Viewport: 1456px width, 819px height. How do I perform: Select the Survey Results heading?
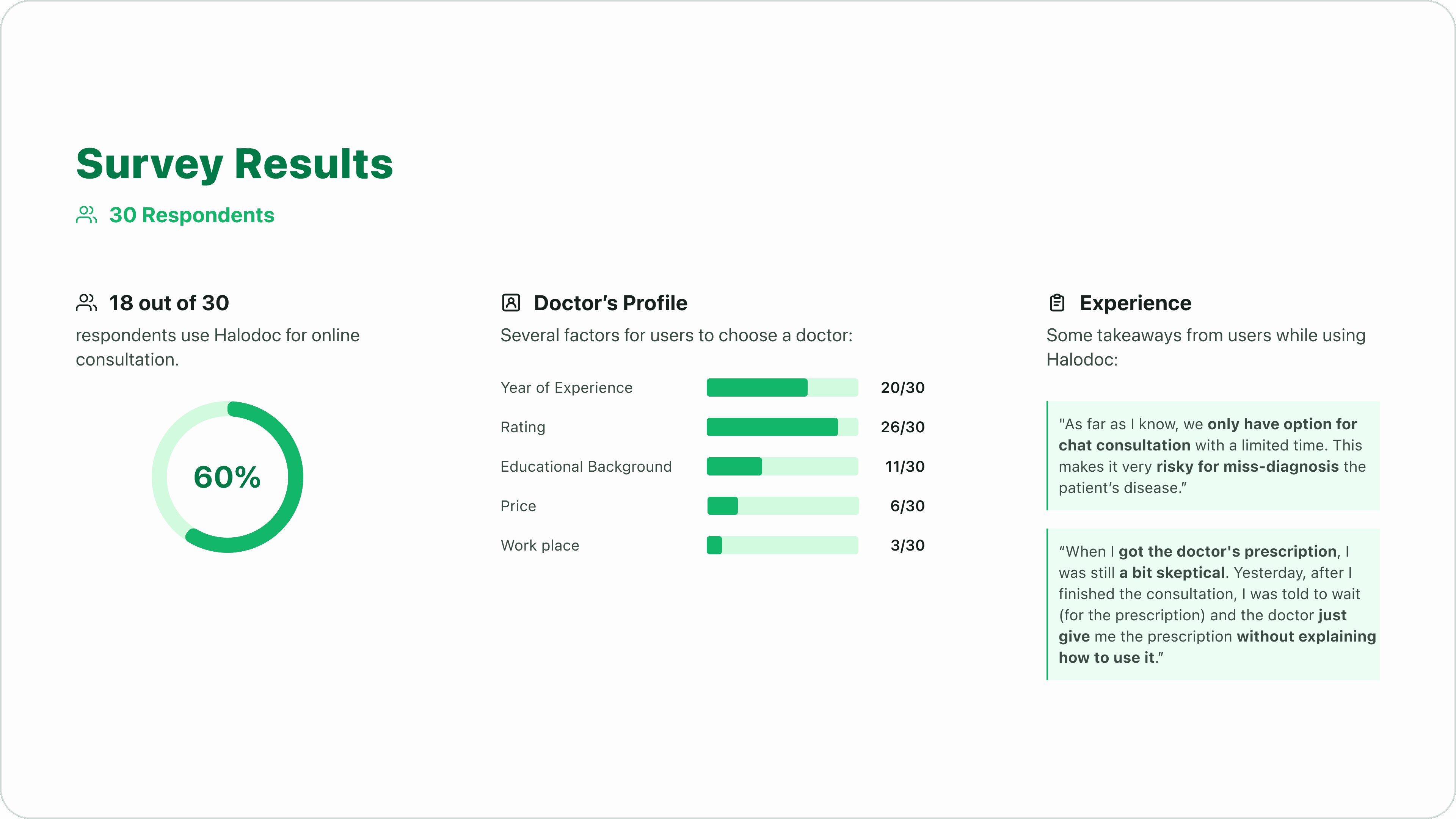[235, 164]
